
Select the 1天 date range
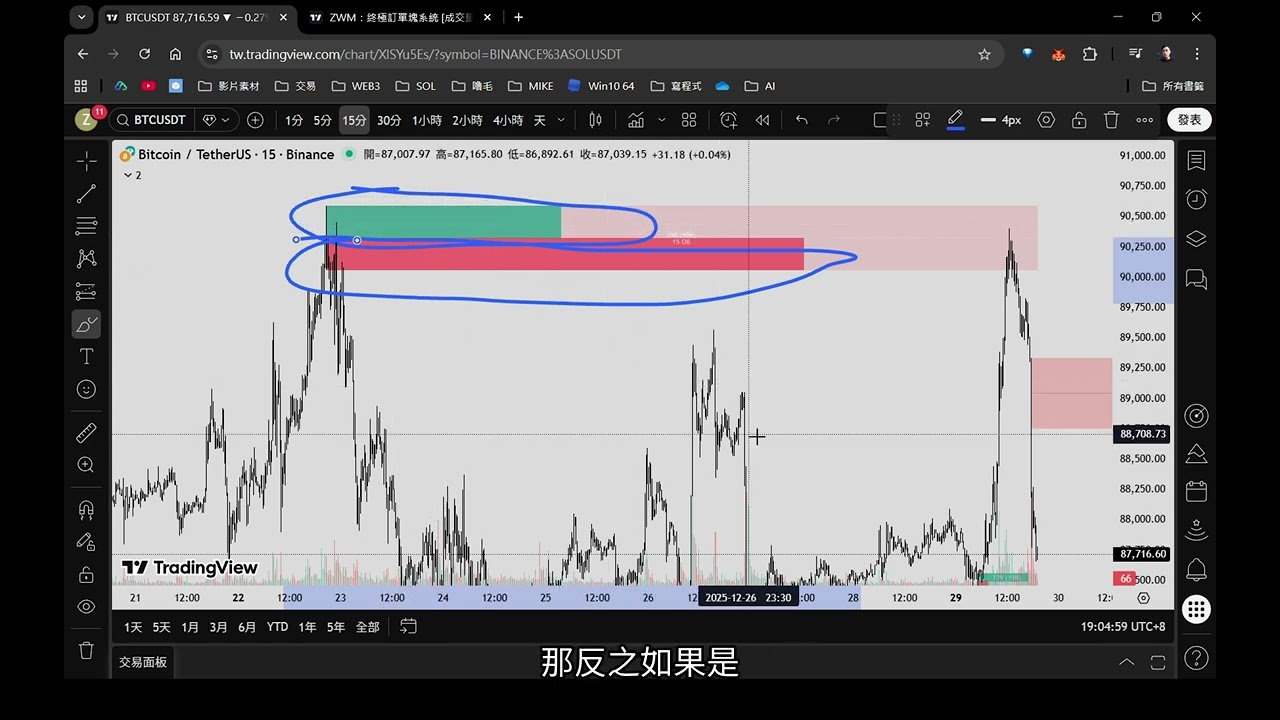pos(133,627)
